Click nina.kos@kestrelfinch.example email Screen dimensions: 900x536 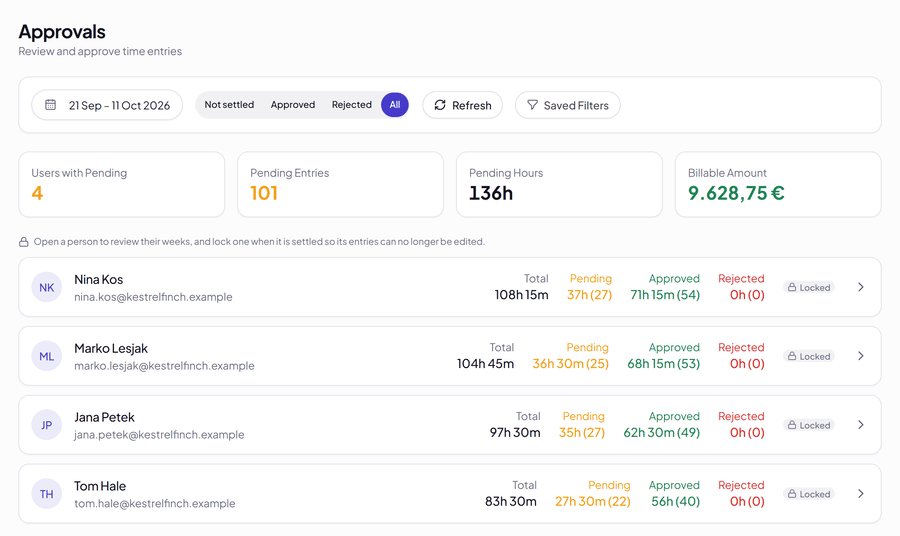153,297
